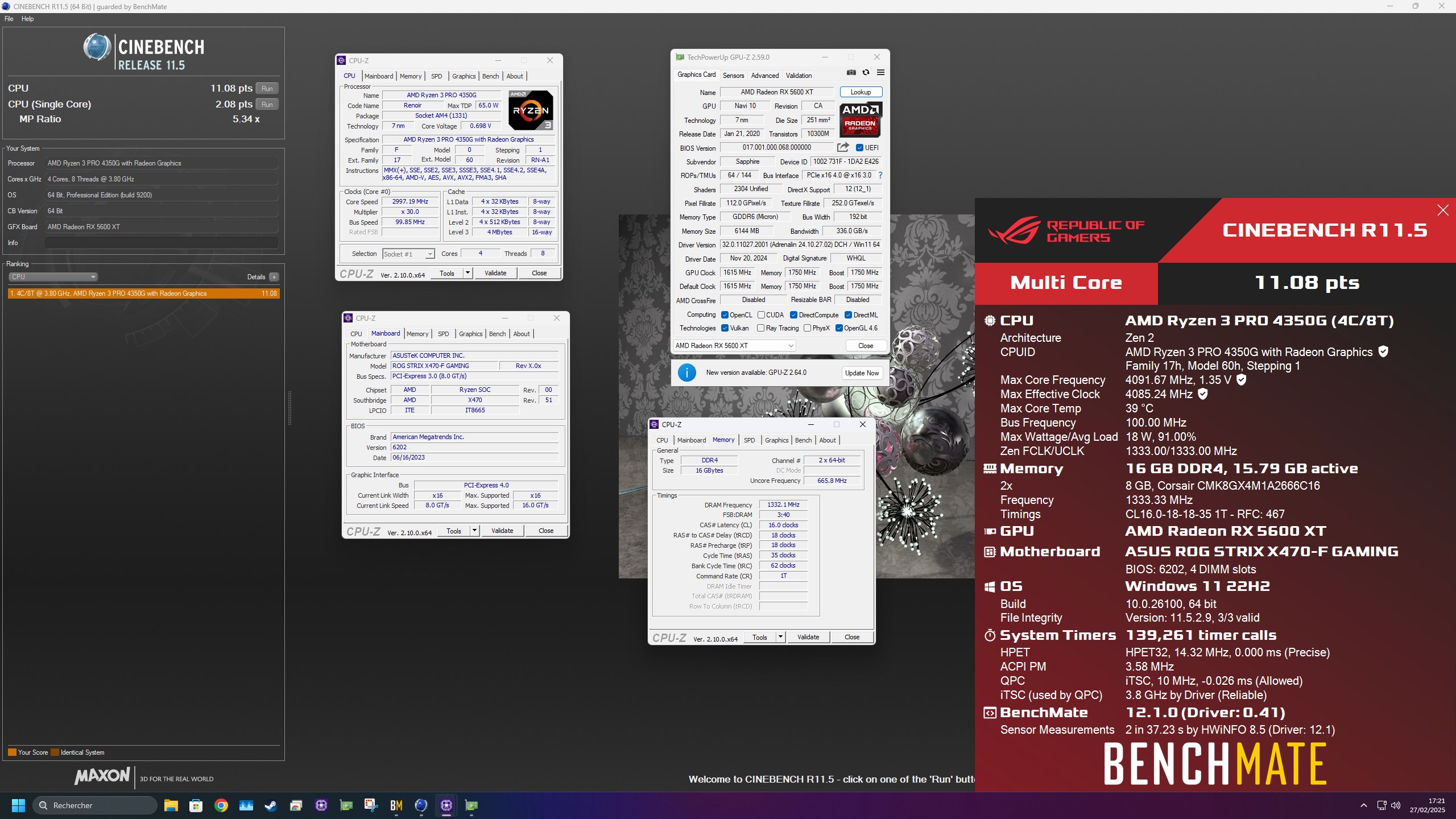This screenshot has height=819, width=1456.
Task: Click Tools button in CPU-Z Mainboard window
Action: coord(454,531)
